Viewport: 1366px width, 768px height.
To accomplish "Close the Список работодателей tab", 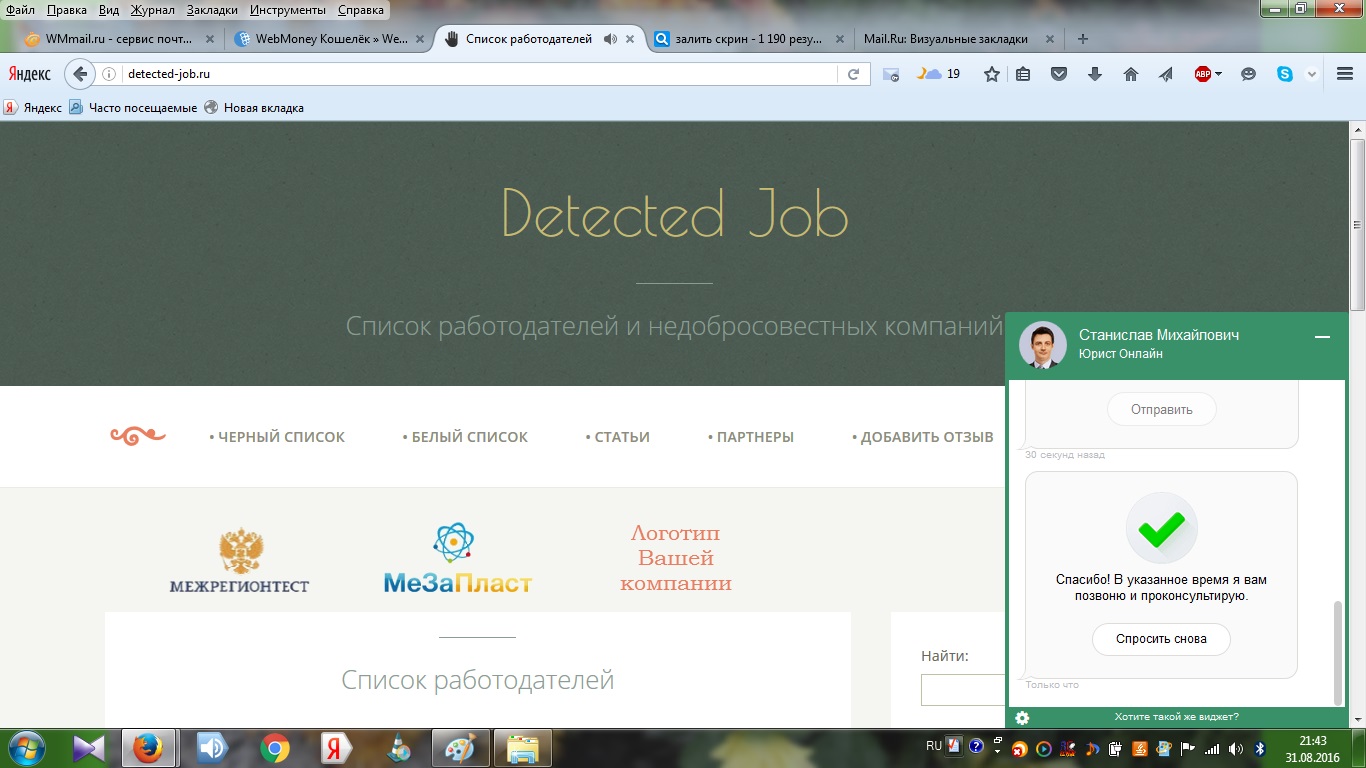I will 630,39.
